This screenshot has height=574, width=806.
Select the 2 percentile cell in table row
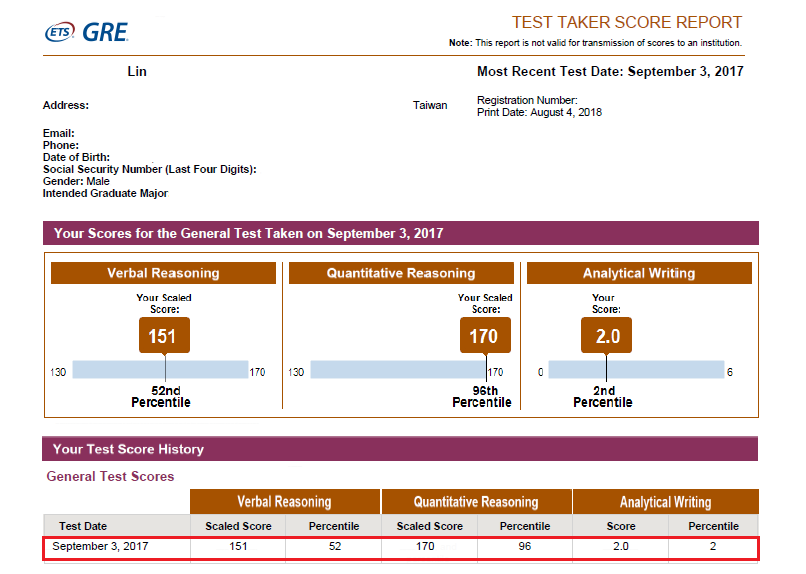713,546
